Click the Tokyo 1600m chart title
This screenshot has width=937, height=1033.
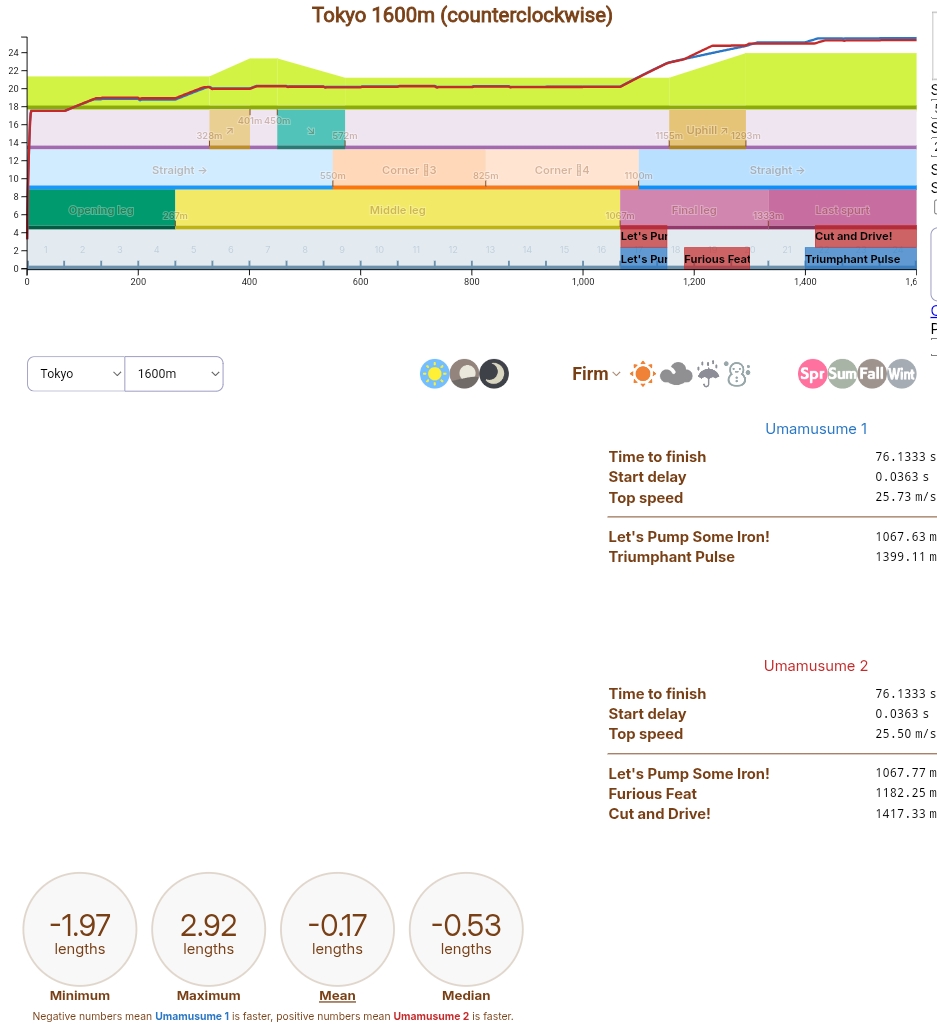pyautogui.click(x=462, y=14)
